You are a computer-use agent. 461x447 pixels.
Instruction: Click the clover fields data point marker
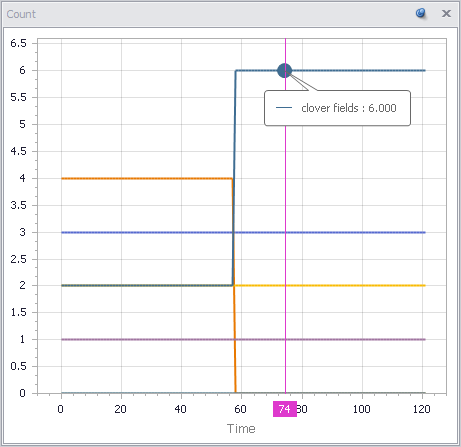(x=284, y=71)
